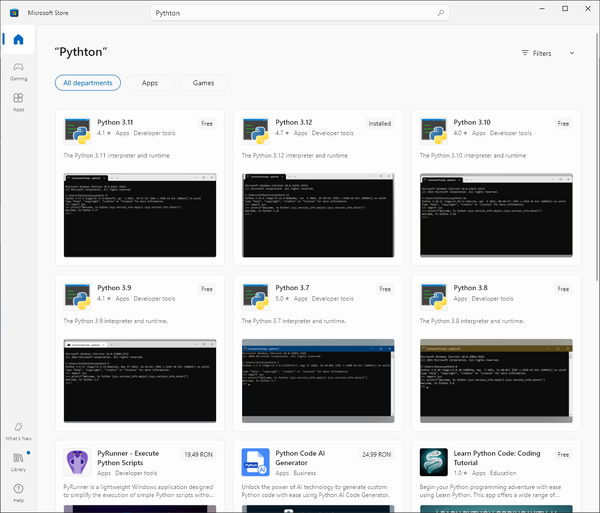Click the Python 3.10 title text
600x513 pixels.
472,122
